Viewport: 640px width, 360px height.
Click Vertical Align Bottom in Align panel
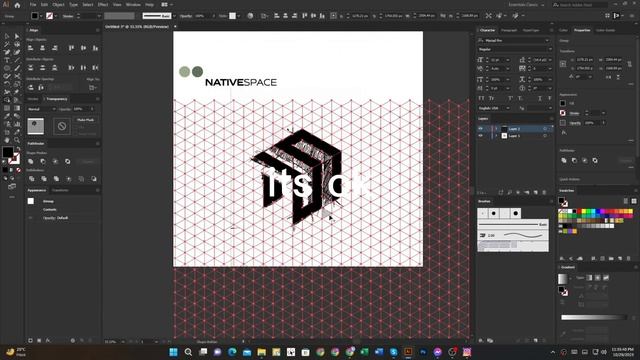(95, 48)
